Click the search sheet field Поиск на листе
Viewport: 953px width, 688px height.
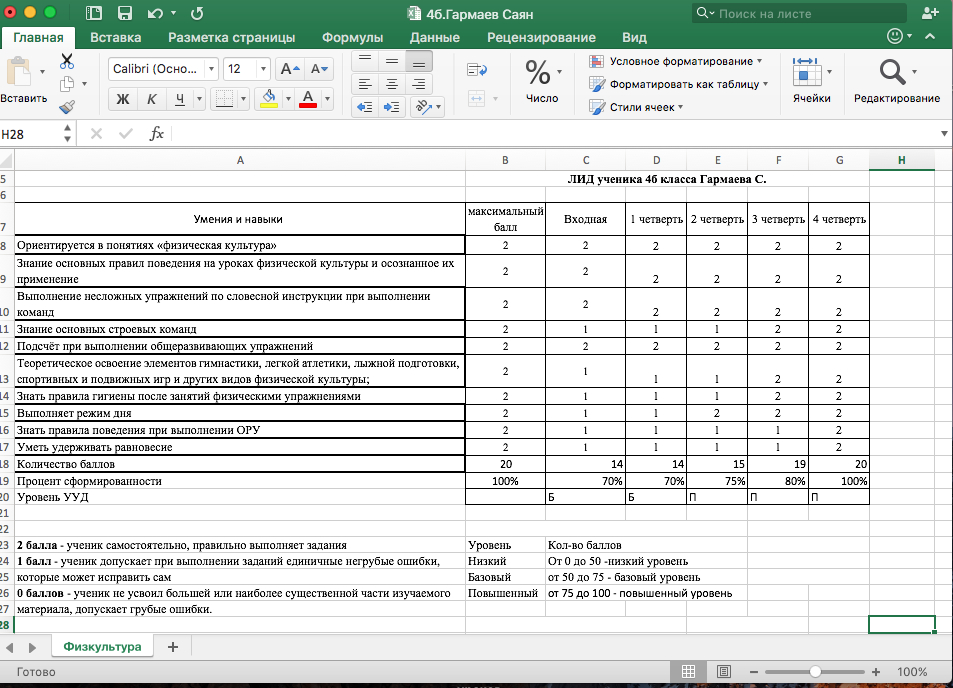[x=799, y=13]
